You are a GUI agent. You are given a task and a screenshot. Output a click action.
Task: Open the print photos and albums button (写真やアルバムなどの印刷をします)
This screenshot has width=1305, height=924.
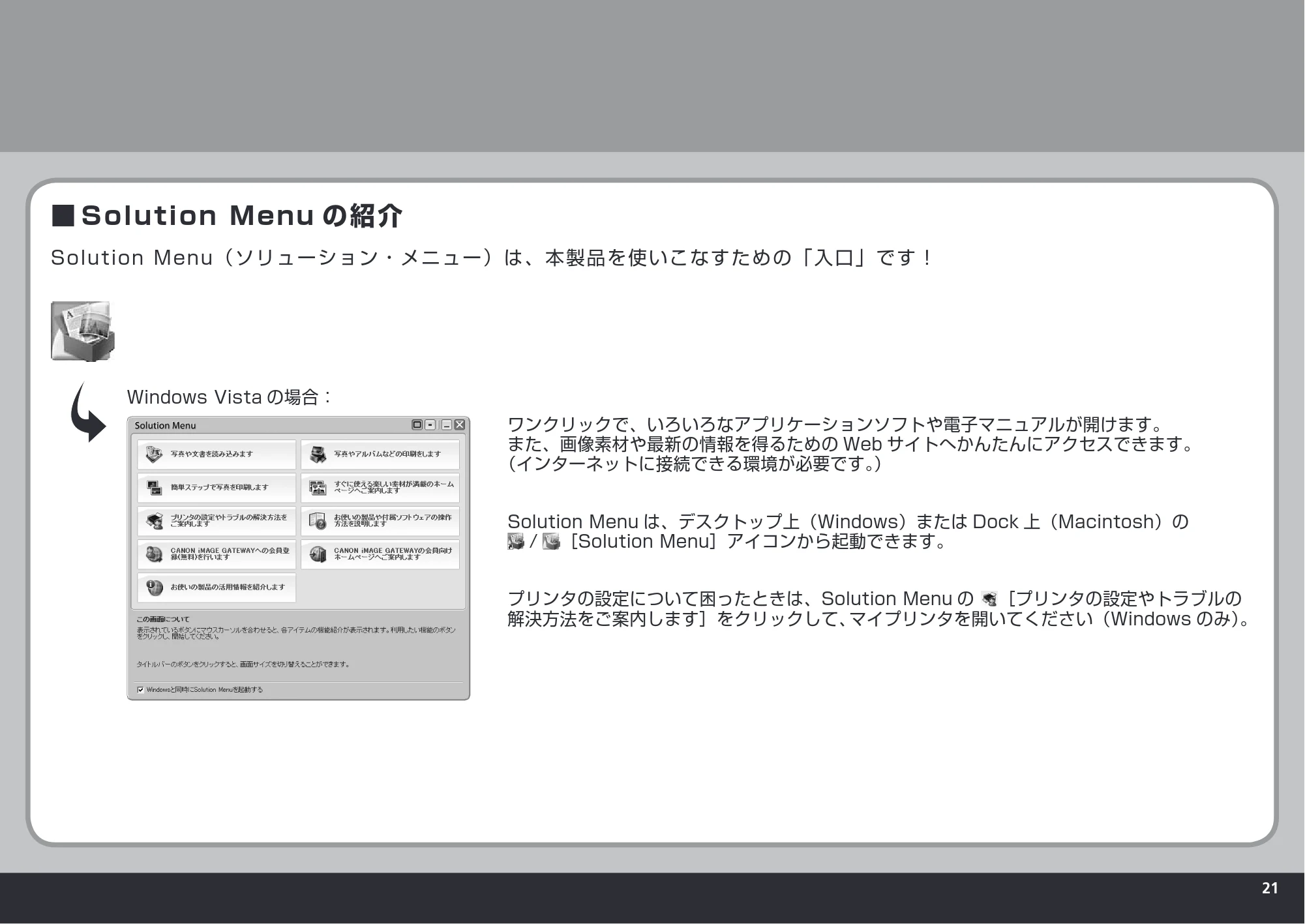pyautogui.click(x=380, y=455)
